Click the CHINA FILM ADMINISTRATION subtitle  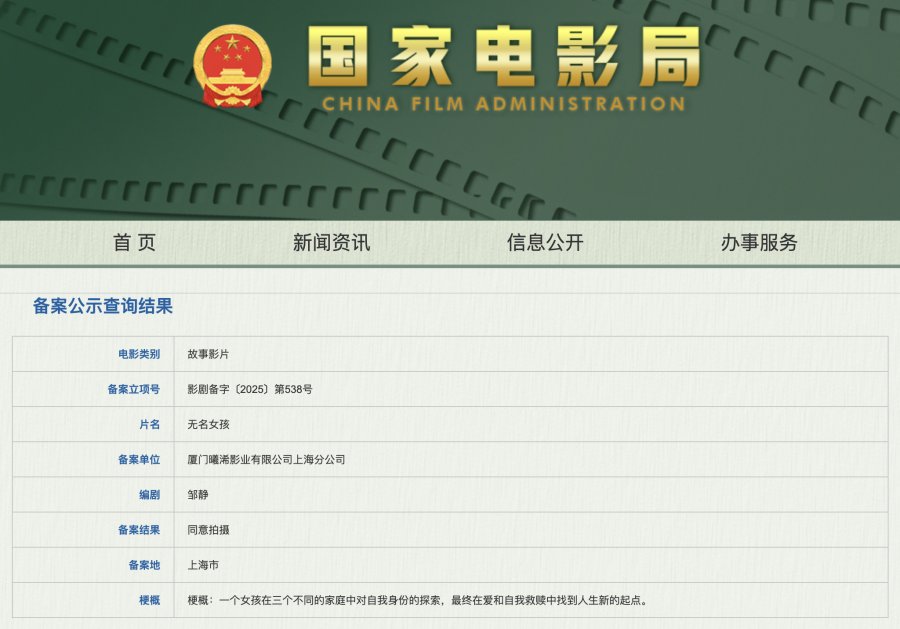[x=503, y=104]
